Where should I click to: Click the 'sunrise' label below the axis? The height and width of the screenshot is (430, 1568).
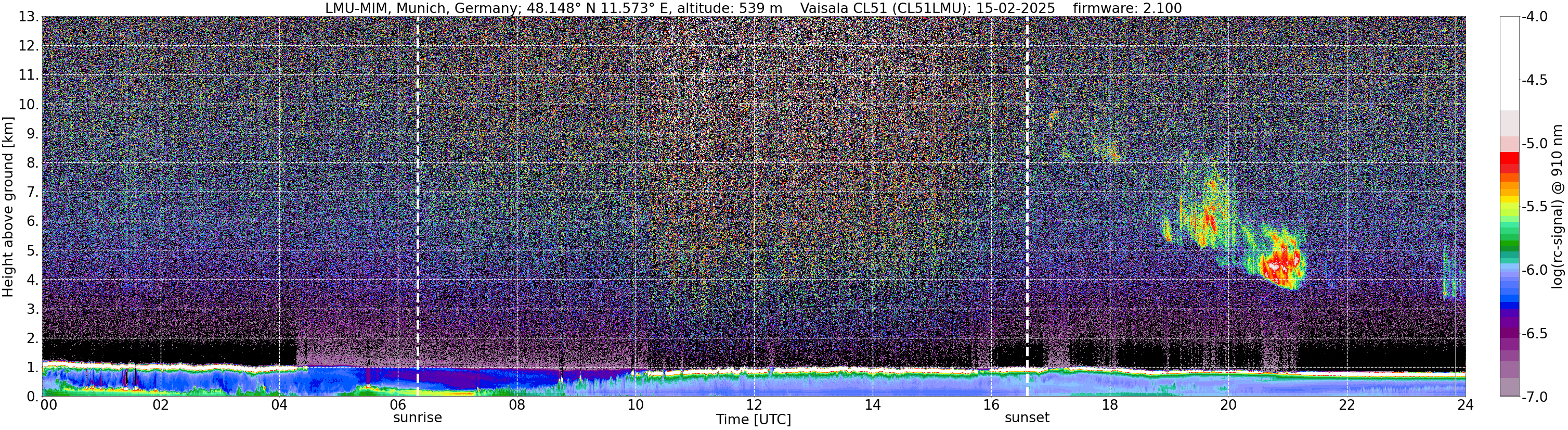pyautogui.click(x=418, y=418)
